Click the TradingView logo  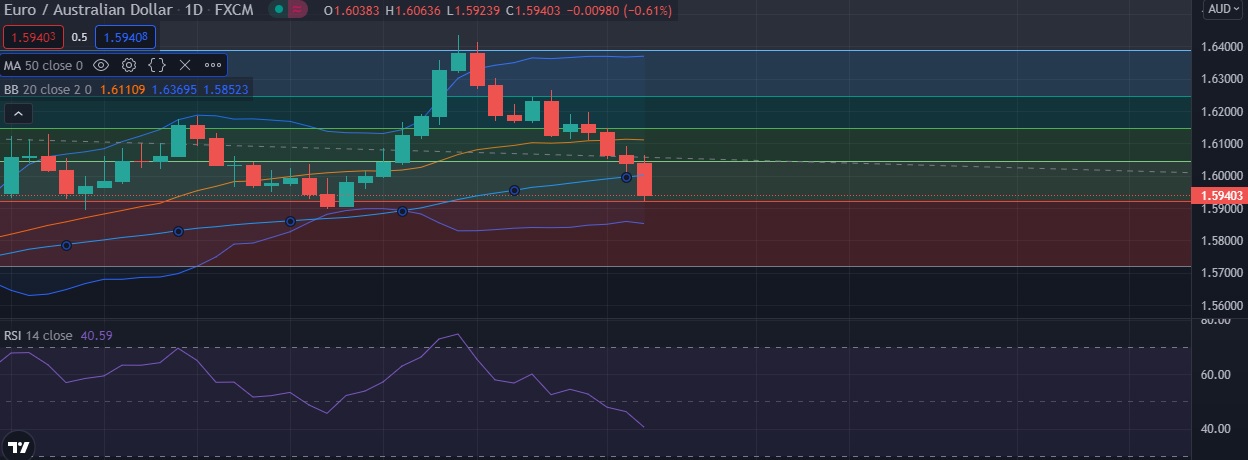pyautogui.click(x=17, y=447)
